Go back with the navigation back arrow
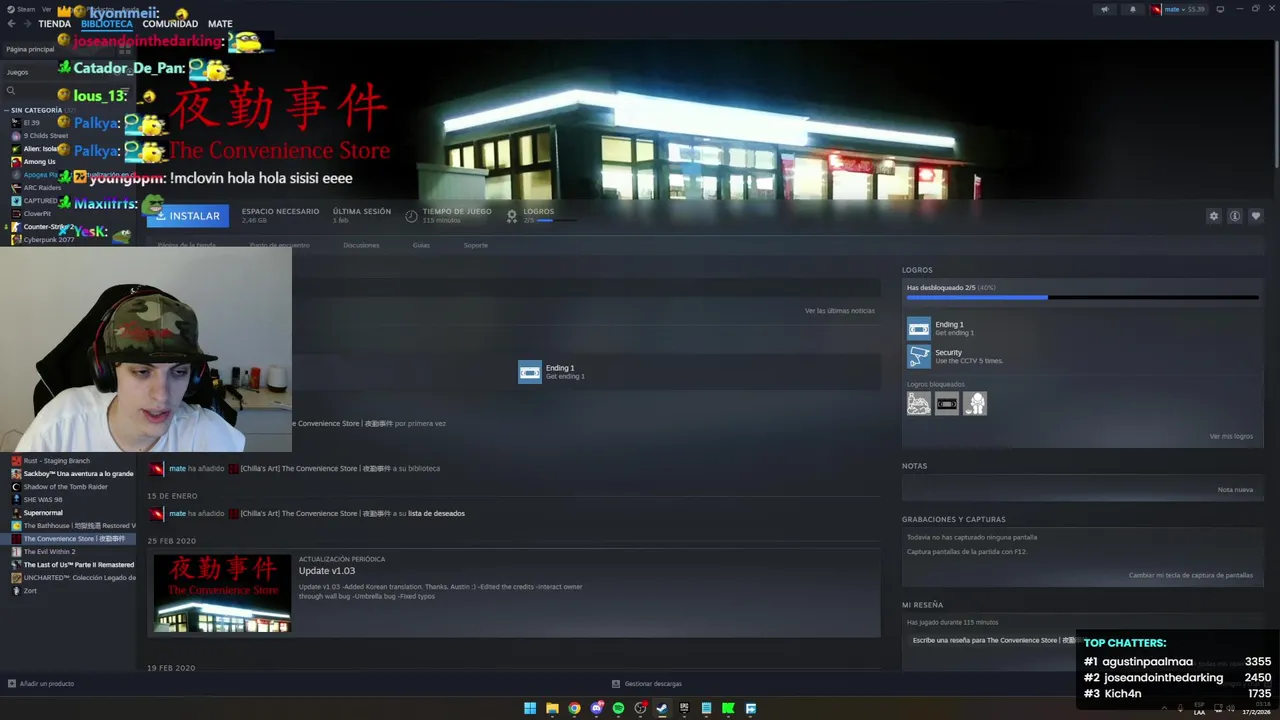 tap(11, 24)
